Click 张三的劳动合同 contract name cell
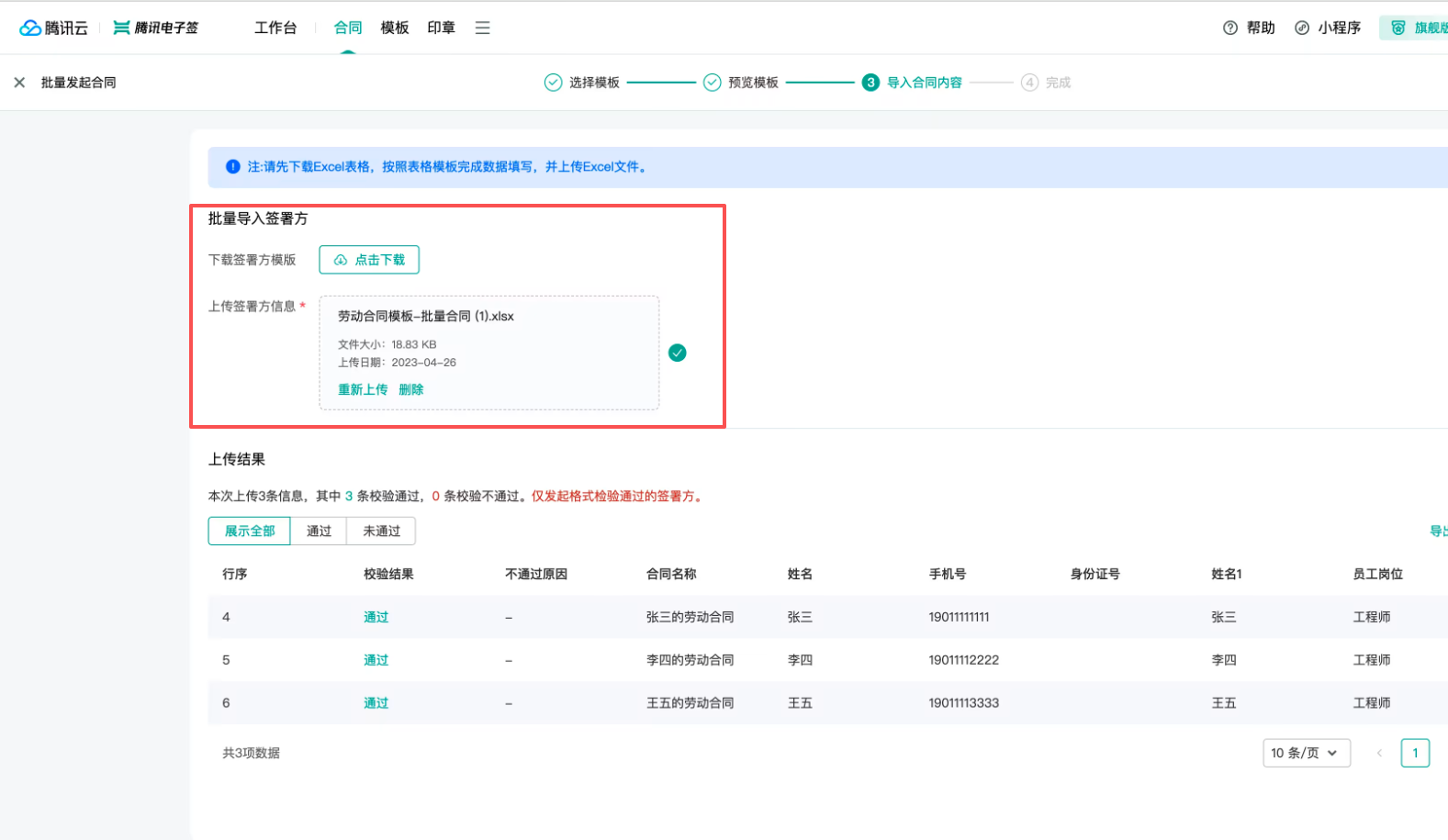 pos(690,617)
